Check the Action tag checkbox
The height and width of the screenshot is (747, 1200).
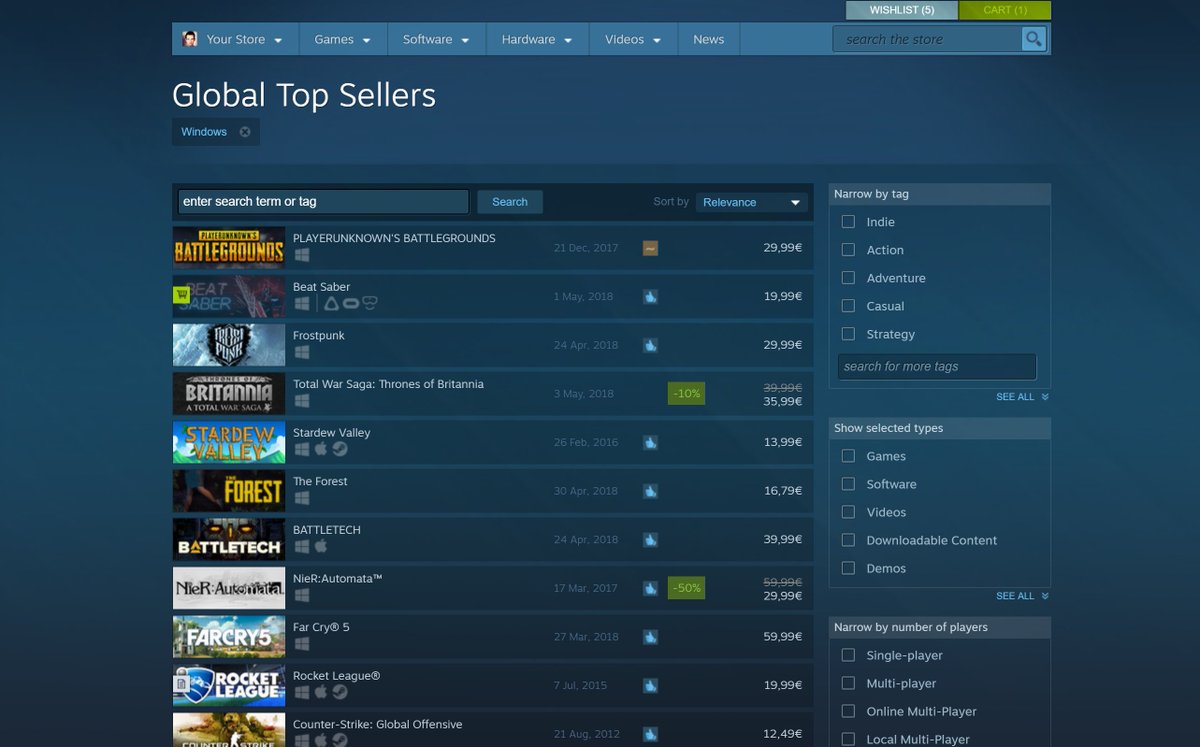click(x=848, y=250)
